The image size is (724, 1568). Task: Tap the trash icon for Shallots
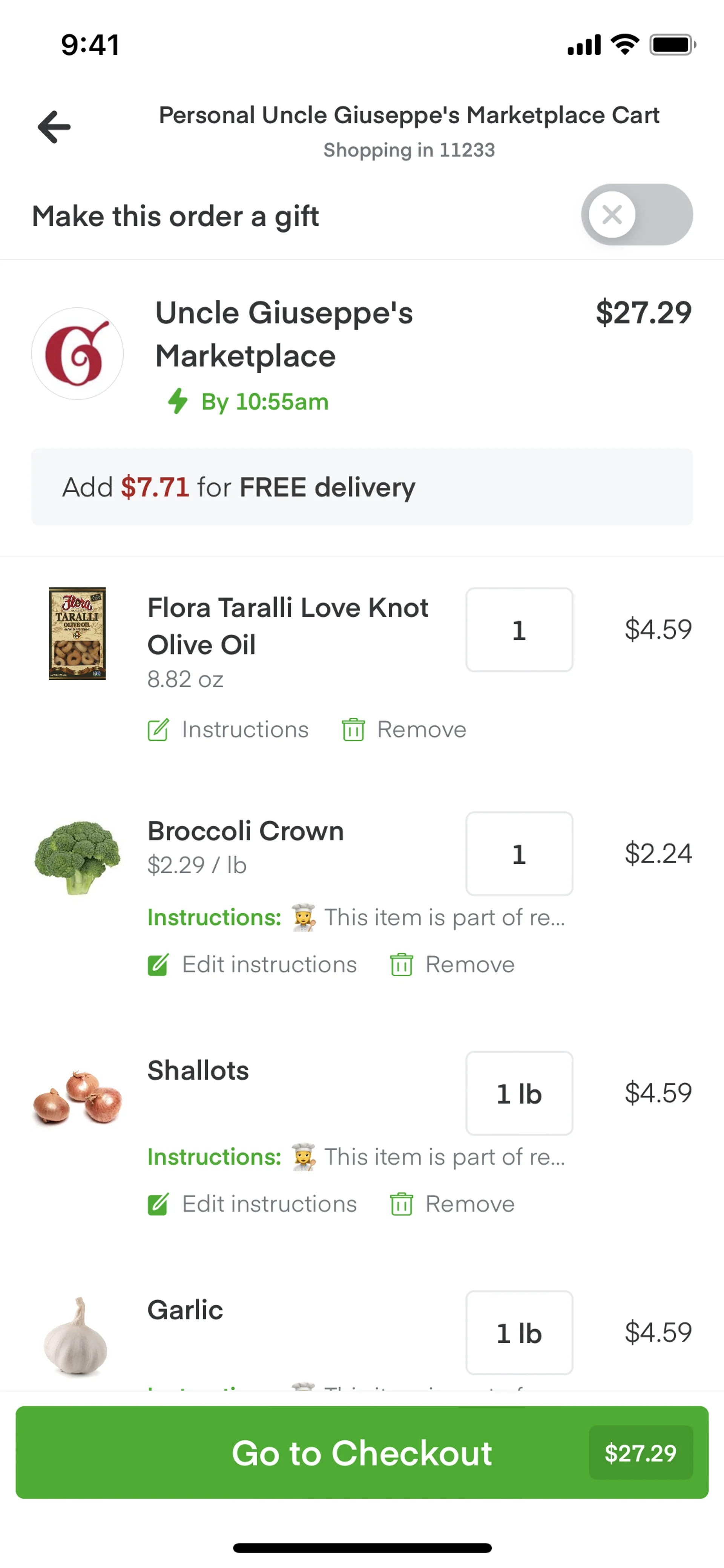(402, 1204)
